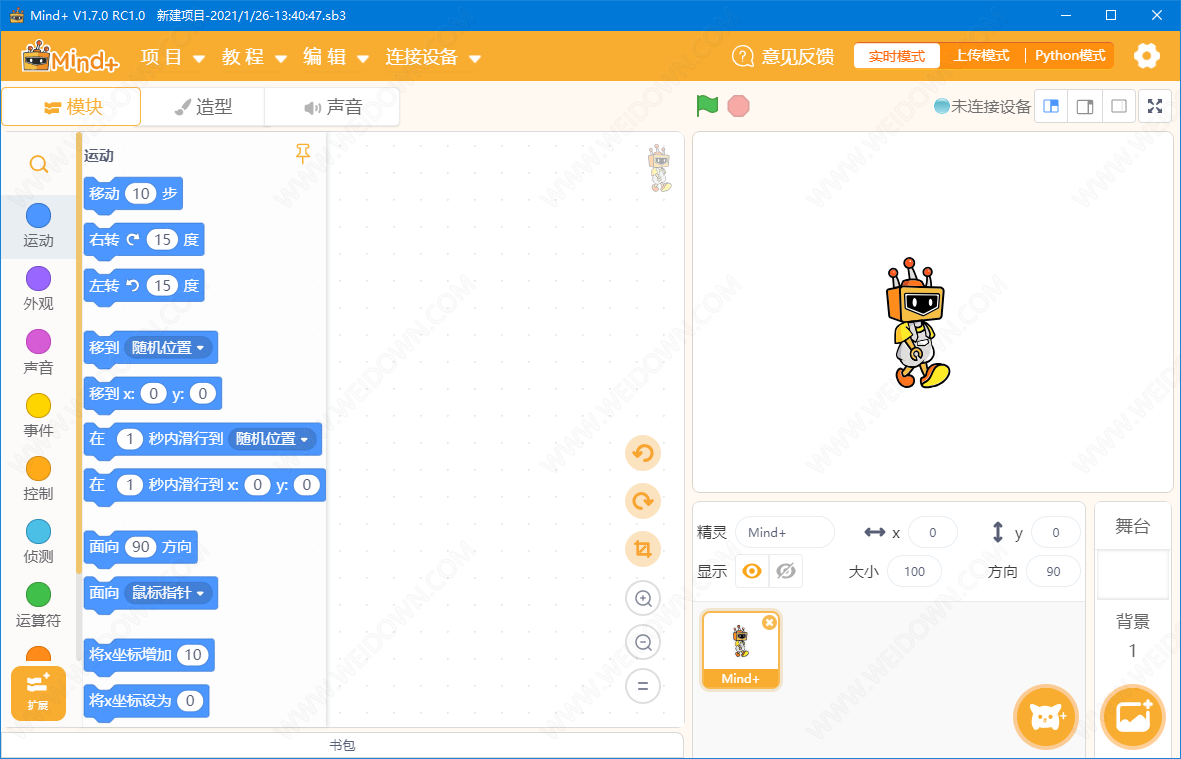Screen dimensions: 1181x759
Task: Add a new sprite from library
Action: coord(1046,717)
